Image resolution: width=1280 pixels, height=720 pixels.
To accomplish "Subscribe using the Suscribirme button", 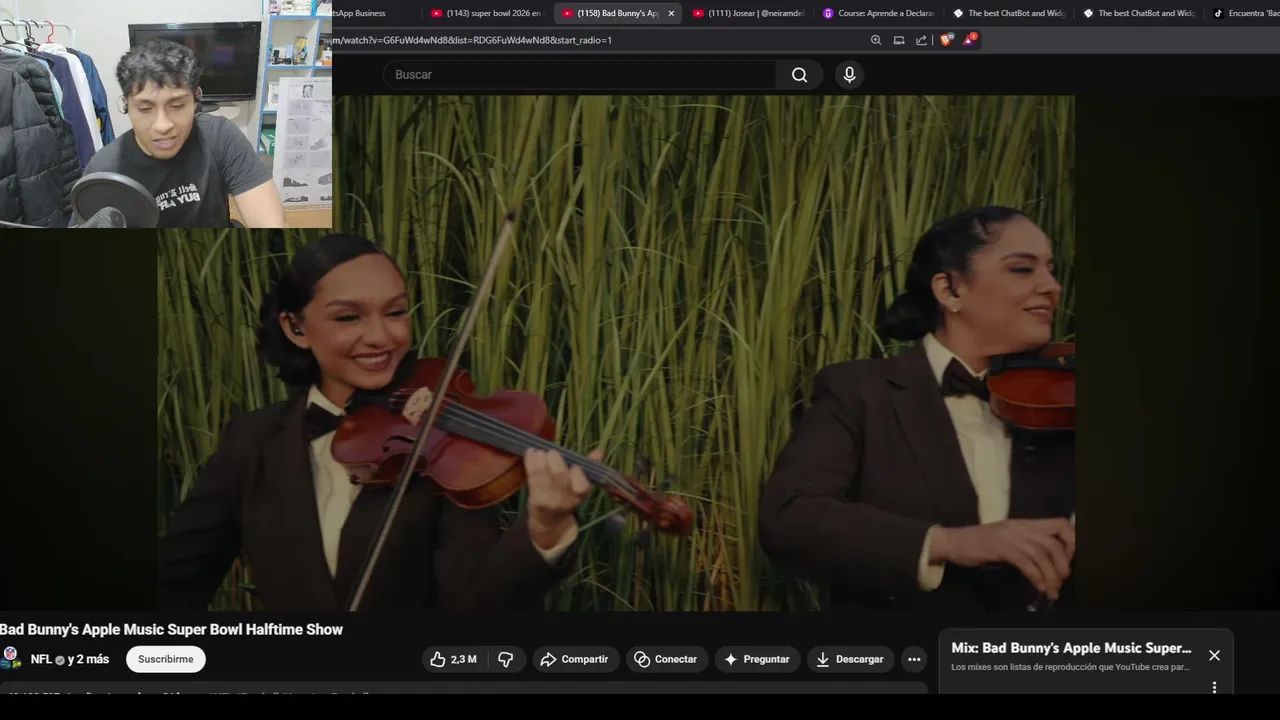I will coord(166,659).
